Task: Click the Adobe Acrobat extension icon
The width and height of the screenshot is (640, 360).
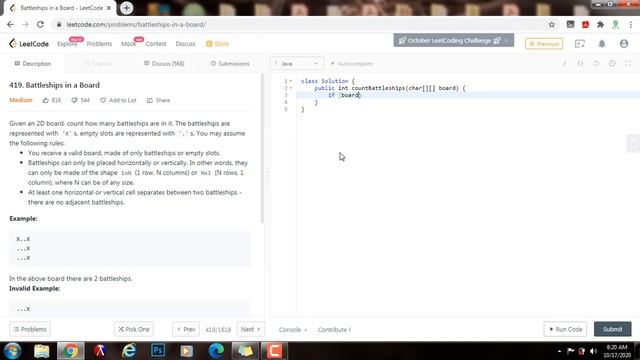Action: (x=585, y=24)
